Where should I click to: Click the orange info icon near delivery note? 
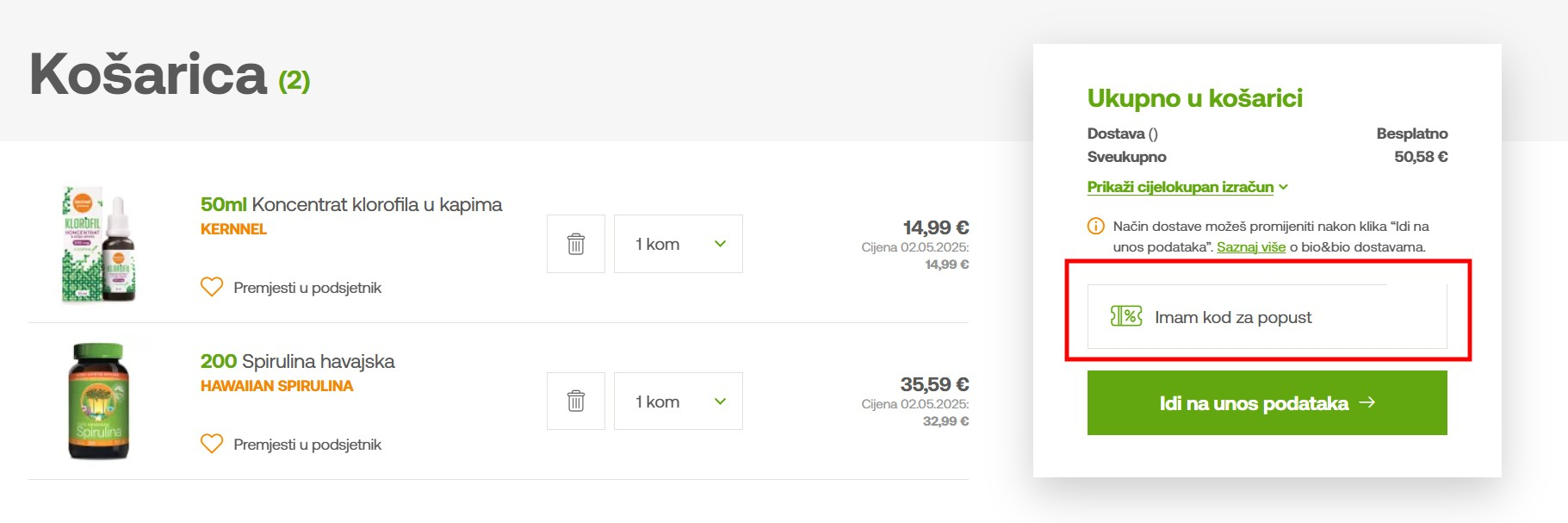pyautogui.click(x=1096, y=227)
